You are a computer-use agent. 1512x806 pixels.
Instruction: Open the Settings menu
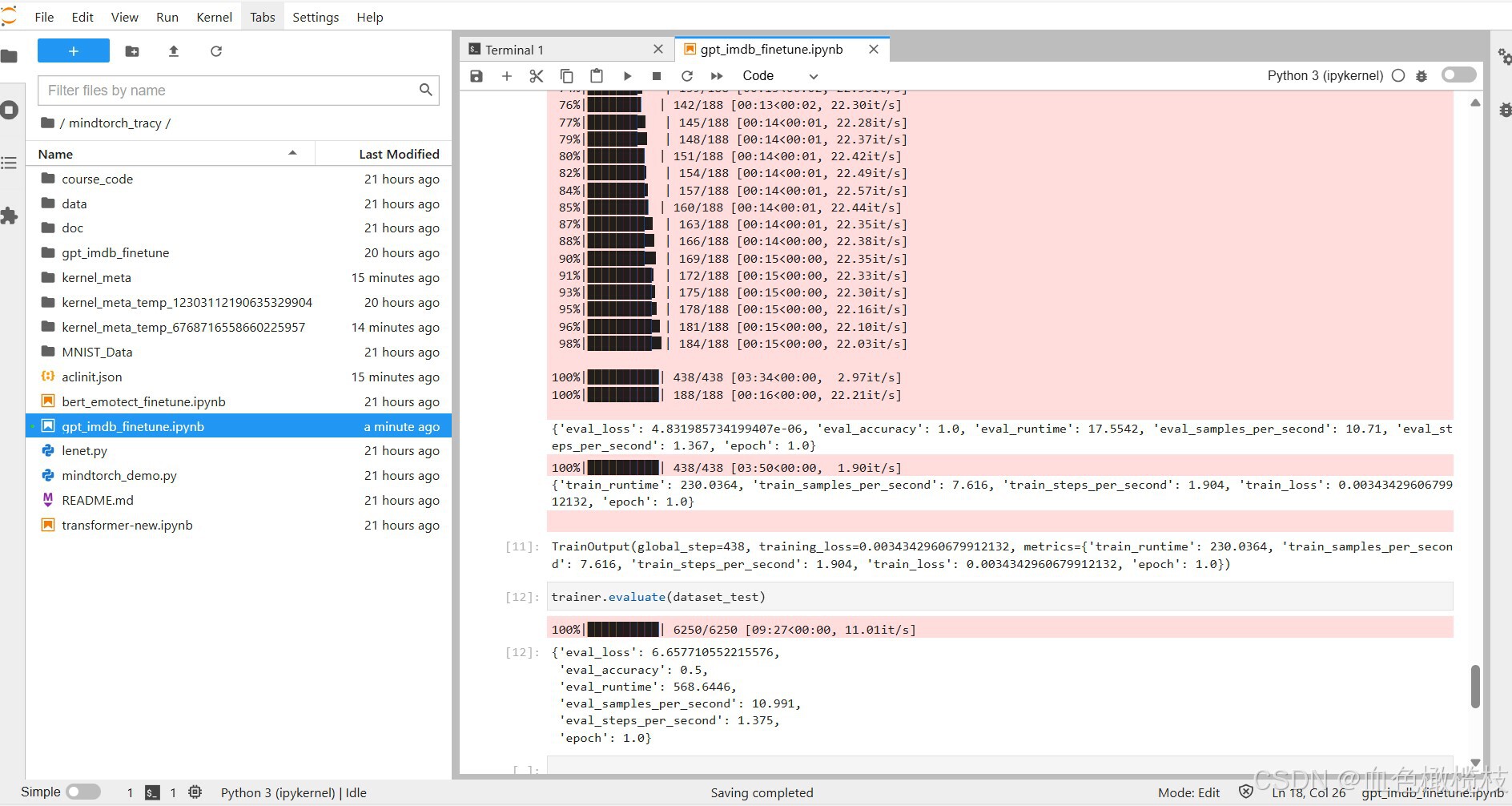(316, 17)
